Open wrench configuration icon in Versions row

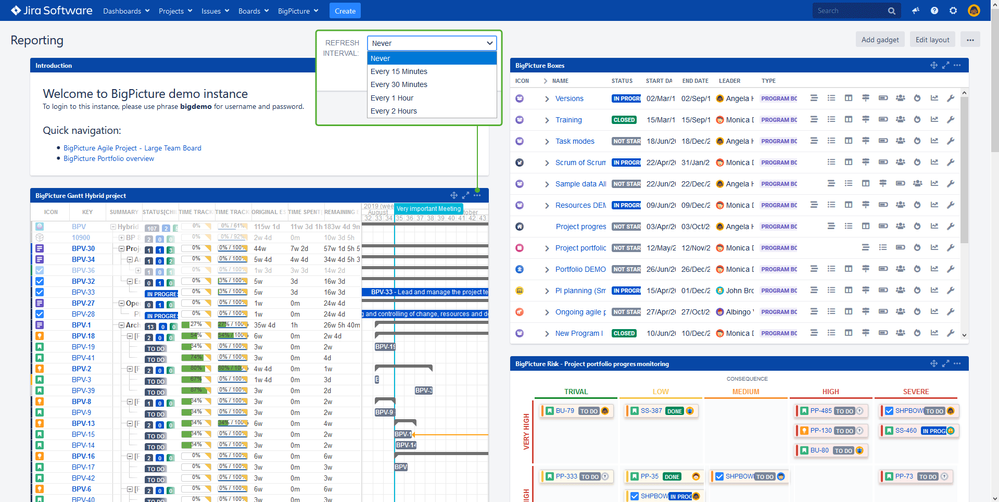951,98
